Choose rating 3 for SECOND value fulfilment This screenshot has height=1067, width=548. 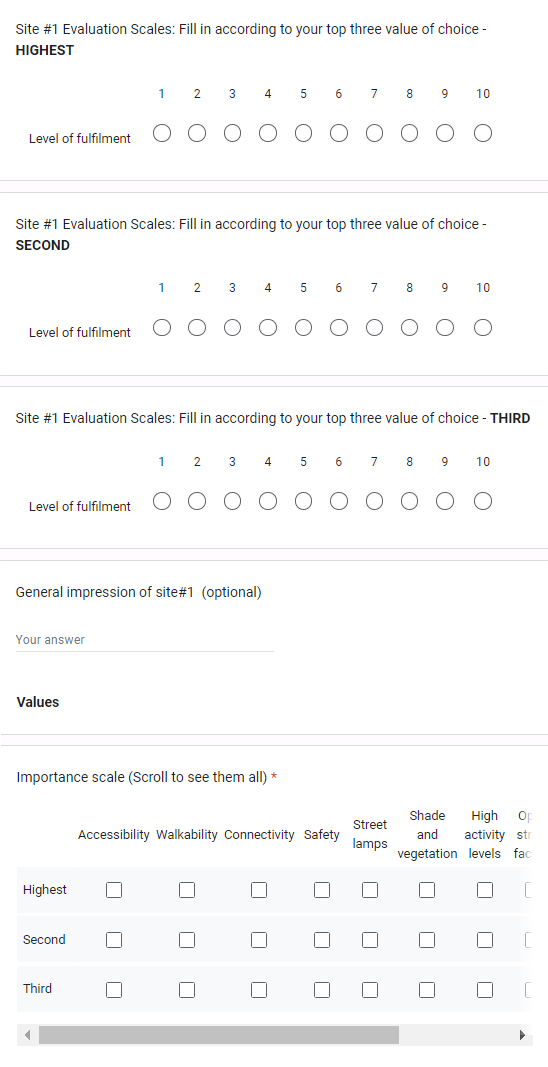pyautogui.click(x=232, y=328)
